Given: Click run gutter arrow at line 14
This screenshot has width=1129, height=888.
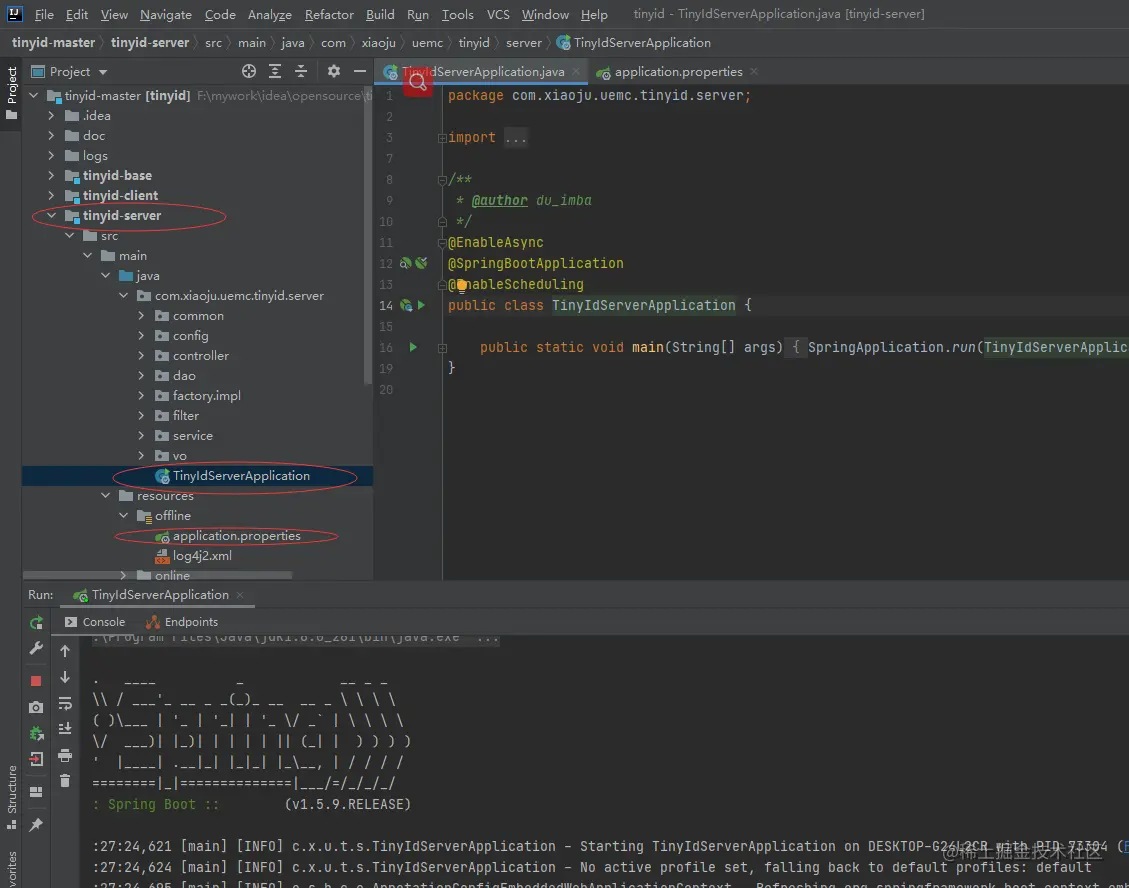Looking at the screenshot, I should point(421,305).
